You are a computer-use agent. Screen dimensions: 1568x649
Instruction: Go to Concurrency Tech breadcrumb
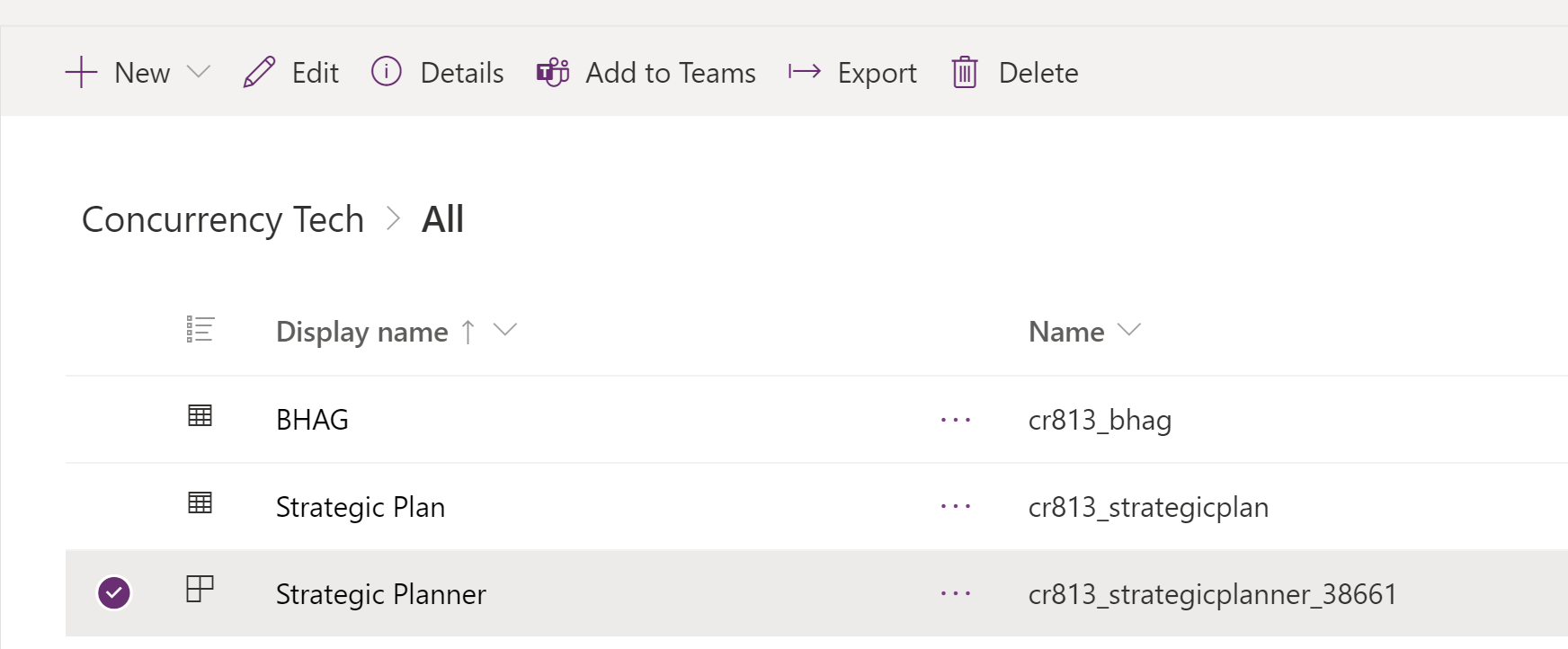[223, 219]
